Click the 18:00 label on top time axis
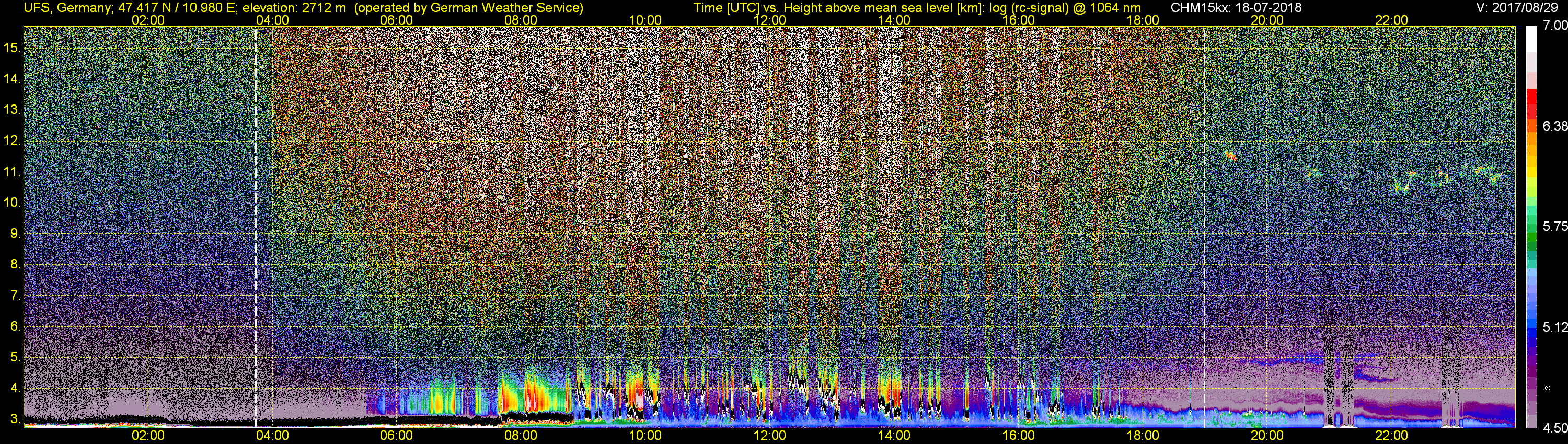The width and height of the screenshot is (1568, 444). click(x=1143, y=20)
